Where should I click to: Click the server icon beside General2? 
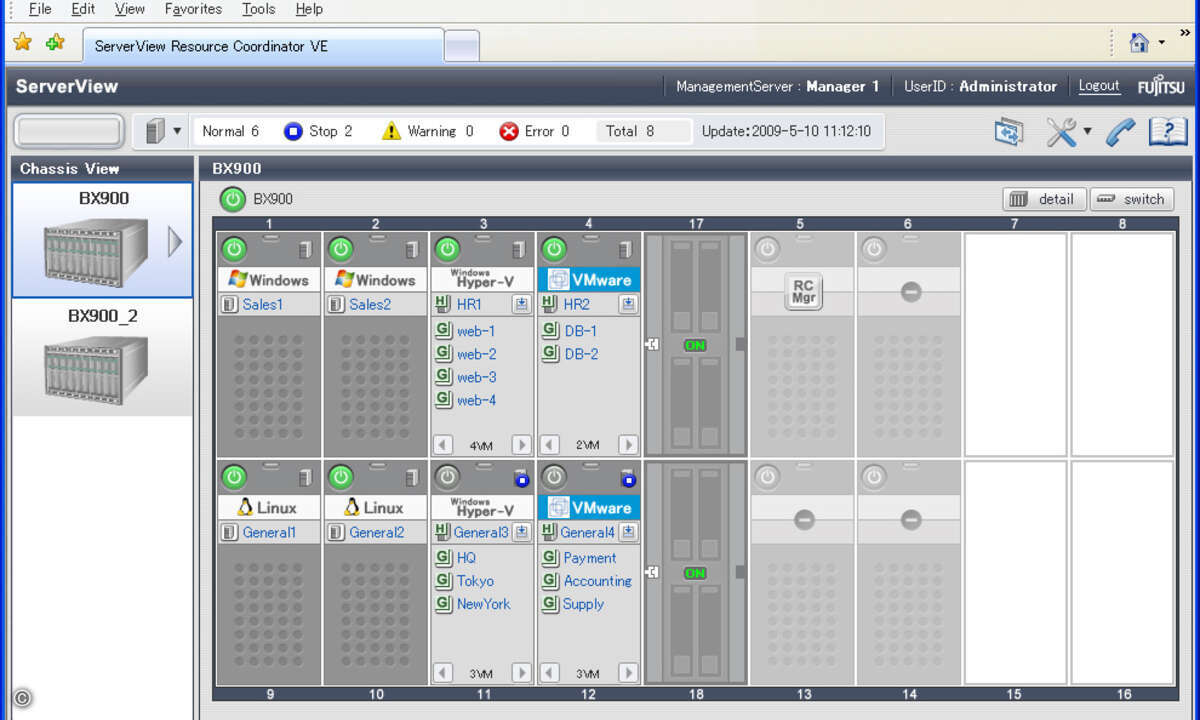(x=336, y=532)
